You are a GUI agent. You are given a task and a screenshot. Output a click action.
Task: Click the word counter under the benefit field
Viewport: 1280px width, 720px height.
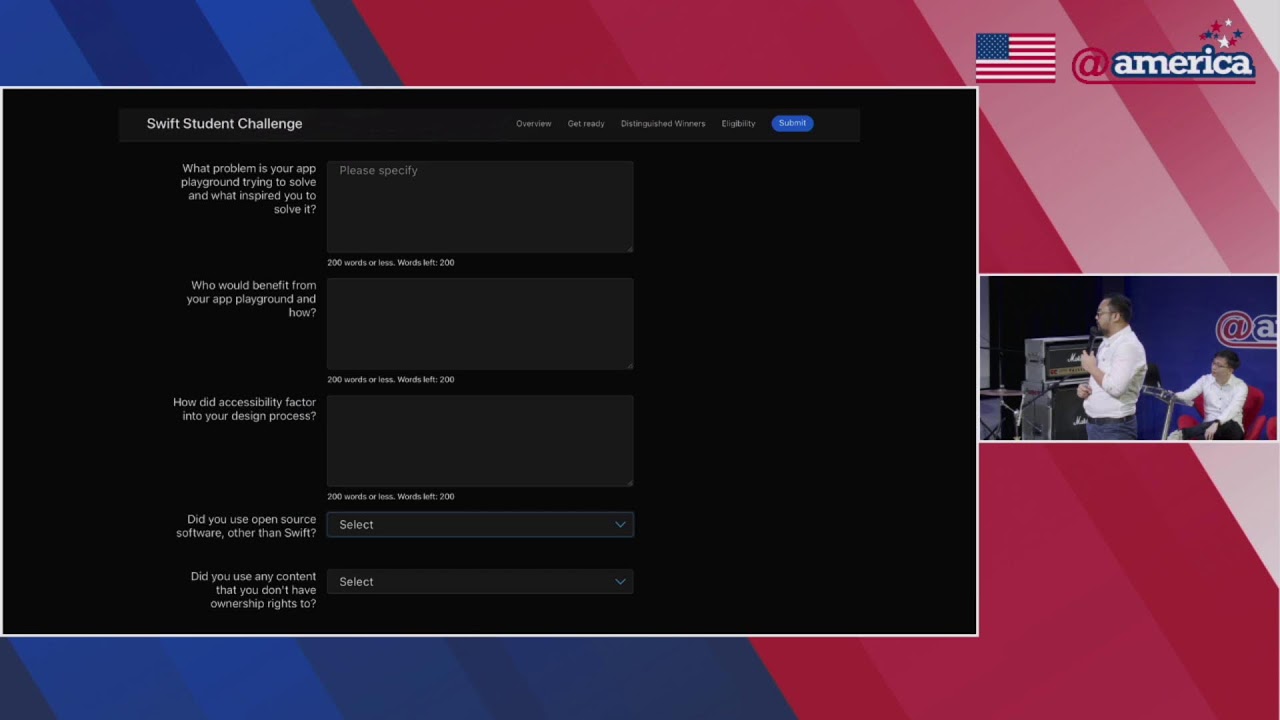(x=390, y=380)
